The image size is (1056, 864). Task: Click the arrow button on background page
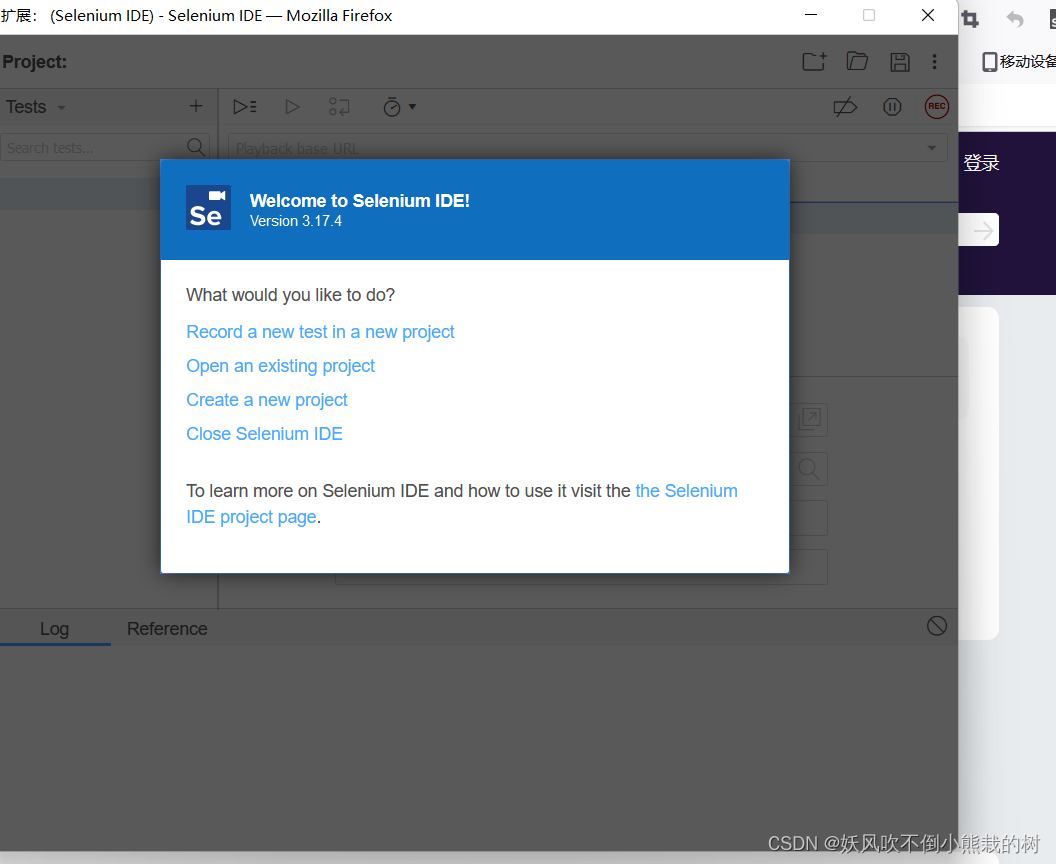click(983, 230)
